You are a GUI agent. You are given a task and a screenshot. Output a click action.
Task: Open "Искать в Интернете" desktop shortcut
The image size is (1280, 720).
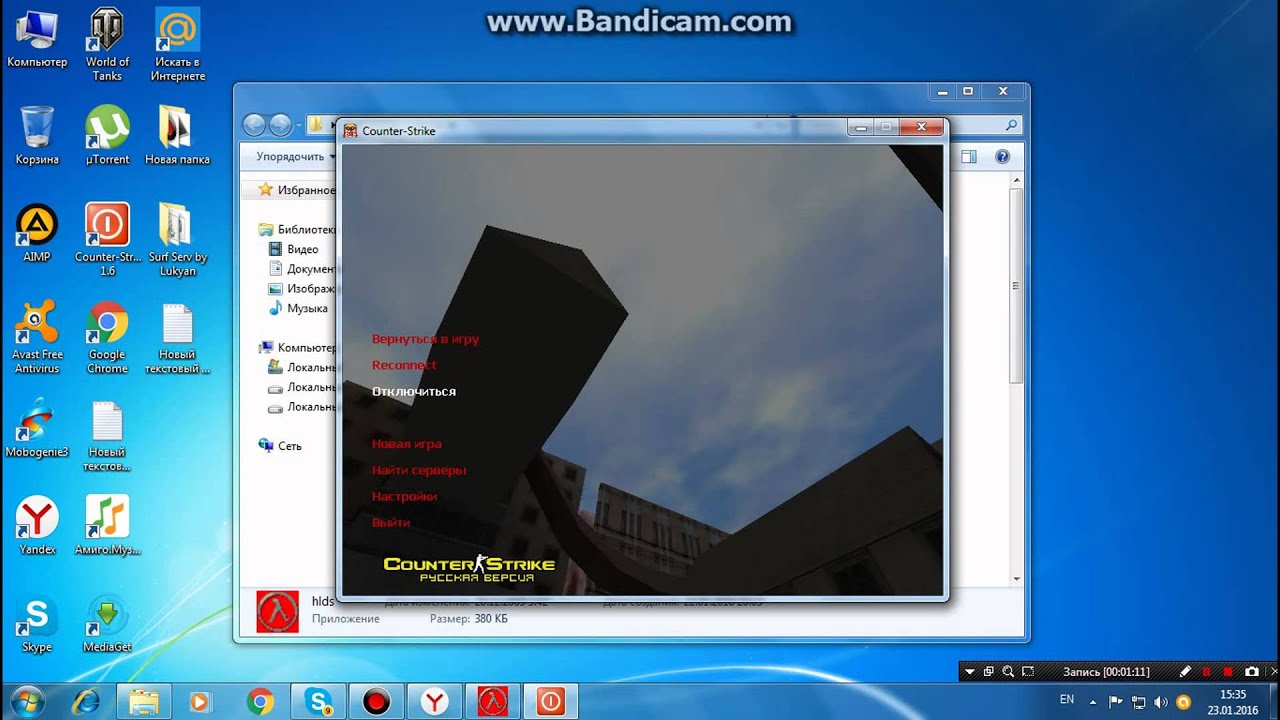[178, 45]
